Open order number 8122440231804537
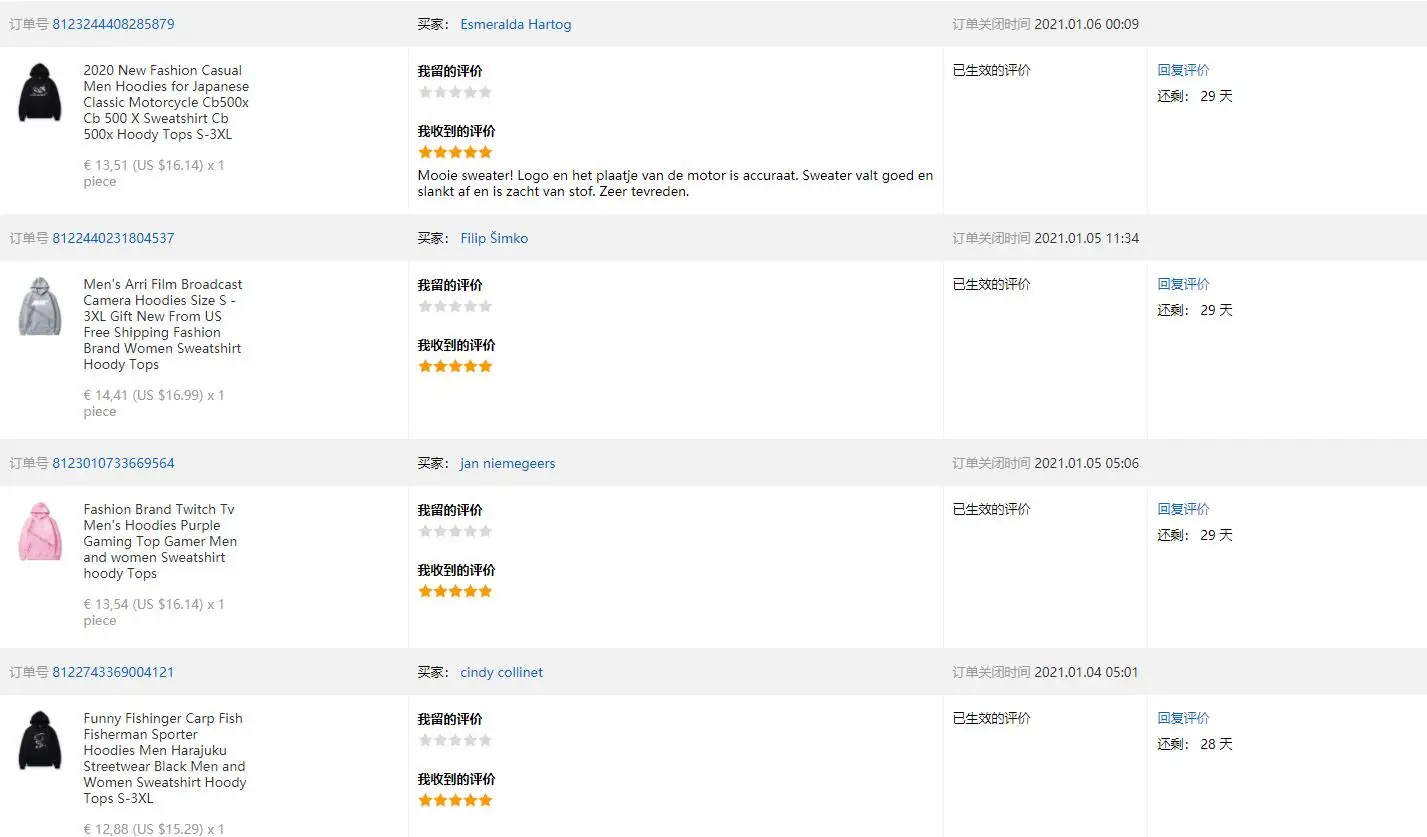Image resolution: width=1427 pixels, height=837 pixels. pyautogui.click(x=113, y=238)
